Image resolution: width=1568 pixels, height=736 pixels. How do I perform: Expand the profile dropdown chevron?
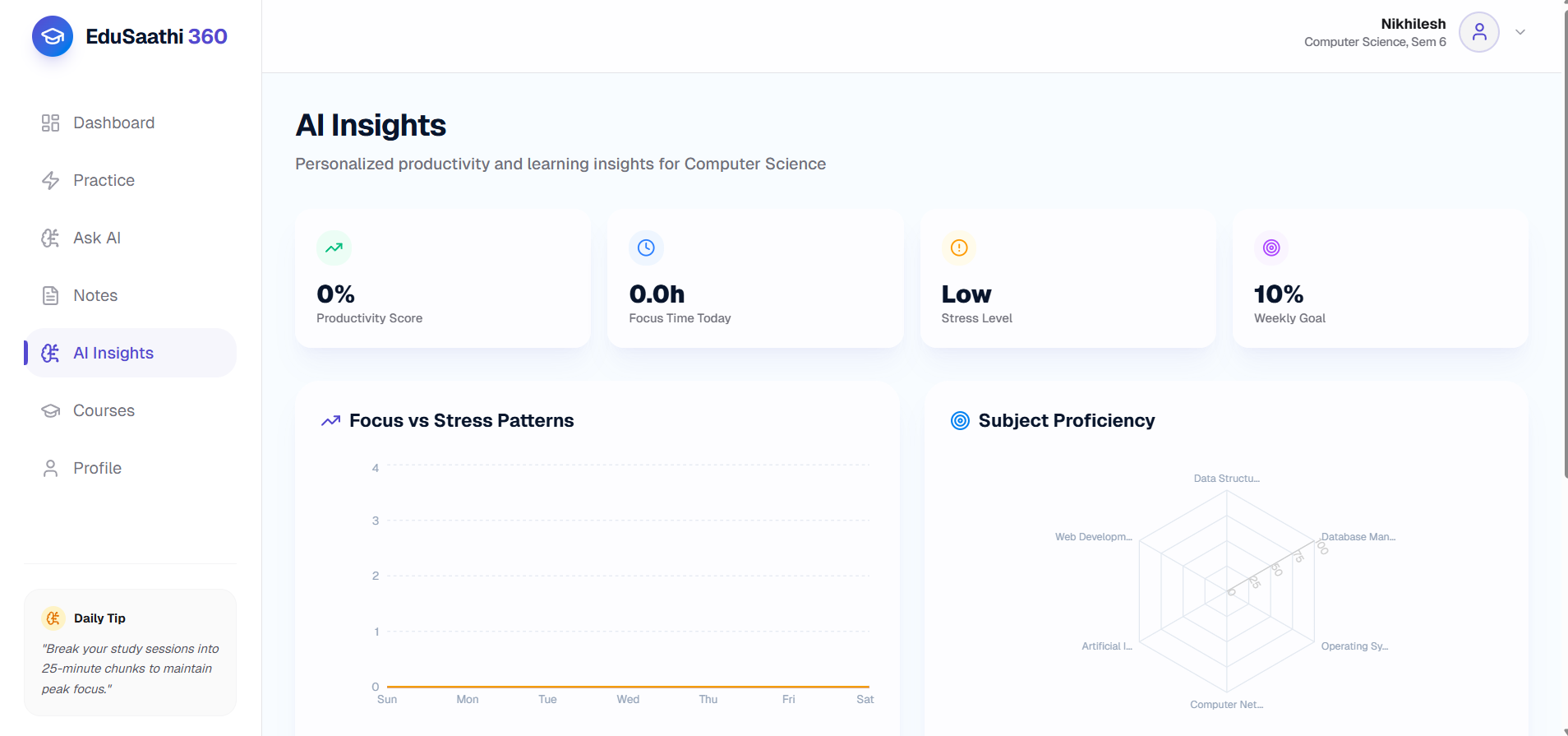tap(1520, 32)
